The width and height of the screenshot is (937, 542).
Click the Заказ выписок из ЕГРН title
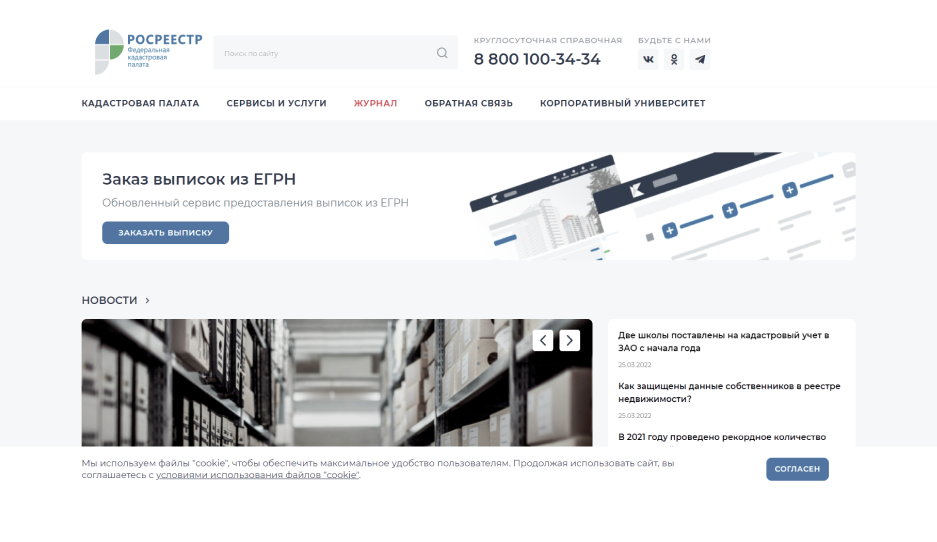(199, 179)
